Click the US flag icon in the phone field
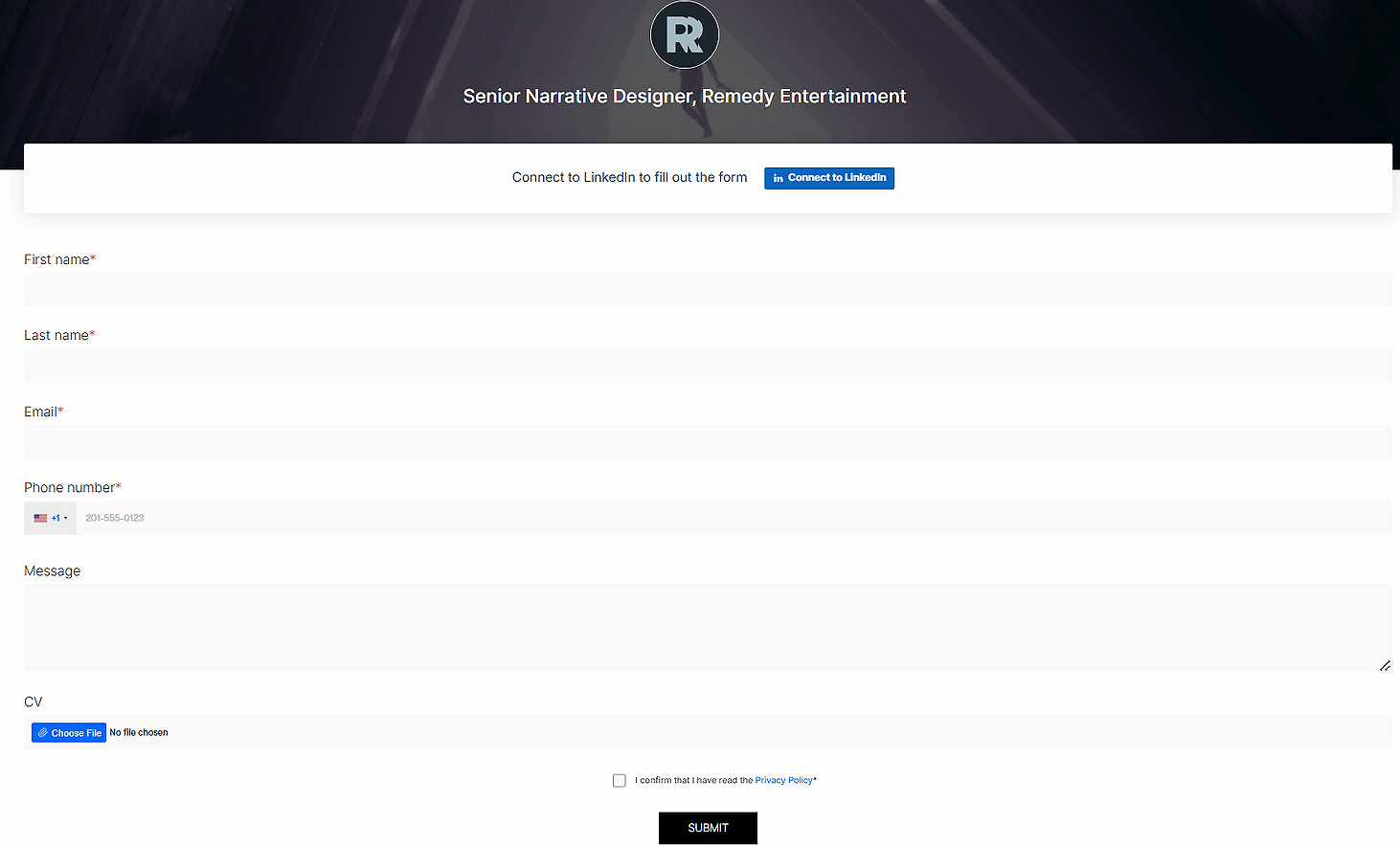1400x847 pixels. point(40,518)
